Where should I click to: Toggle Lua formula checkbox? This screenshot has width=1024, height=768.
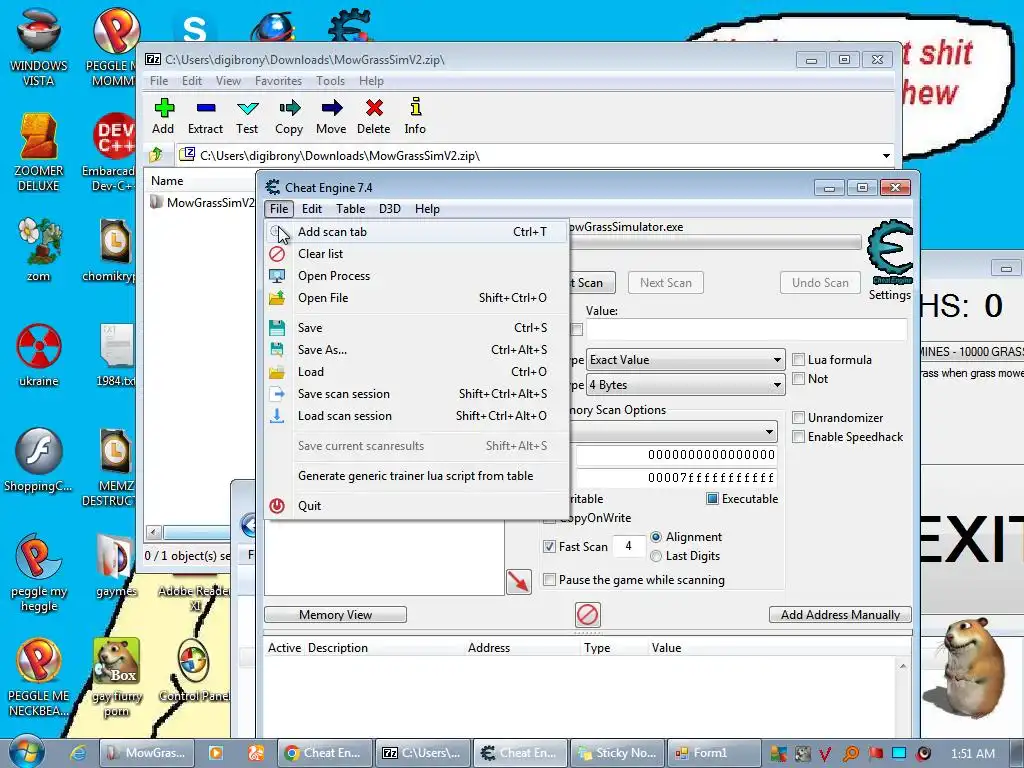[798, 360]
